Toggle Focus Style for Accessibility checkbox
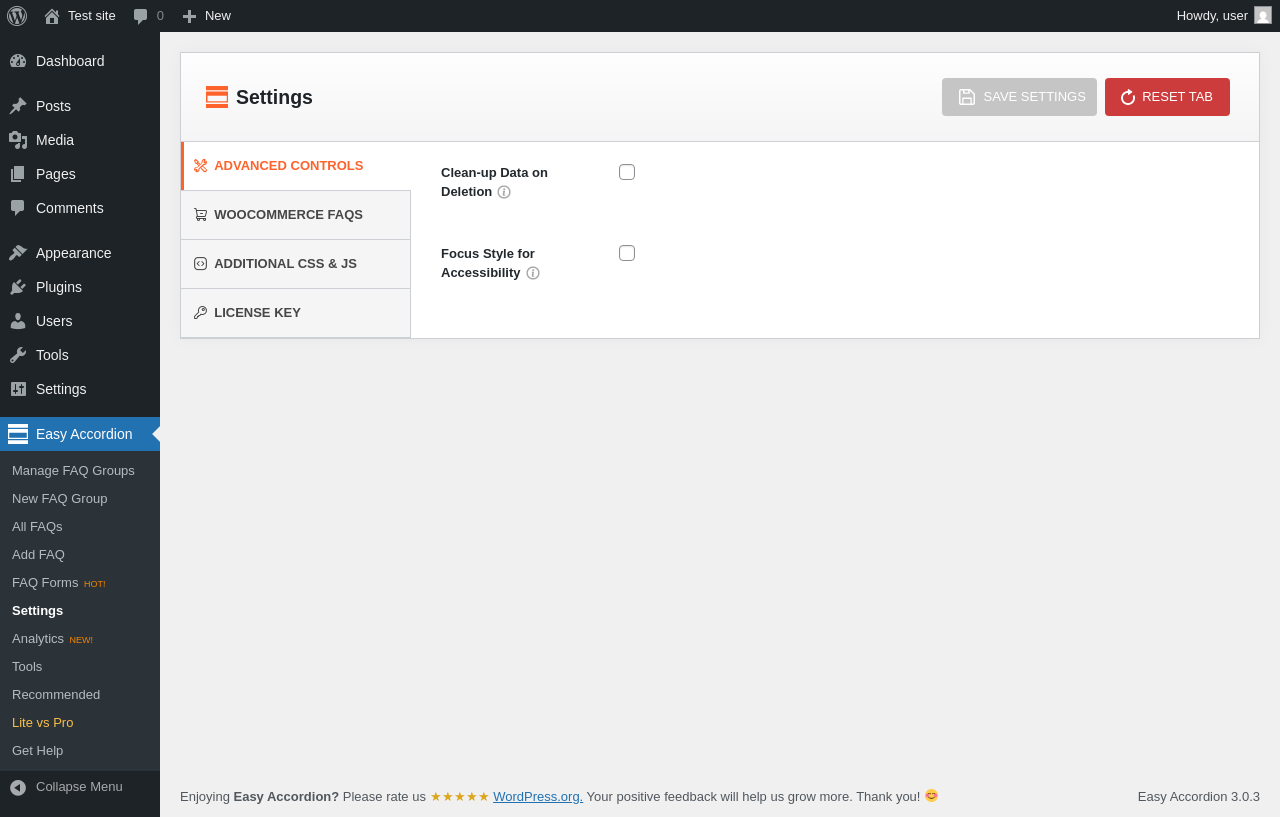This screenshot has height=817, width=1280. click(x=627, y=253)
